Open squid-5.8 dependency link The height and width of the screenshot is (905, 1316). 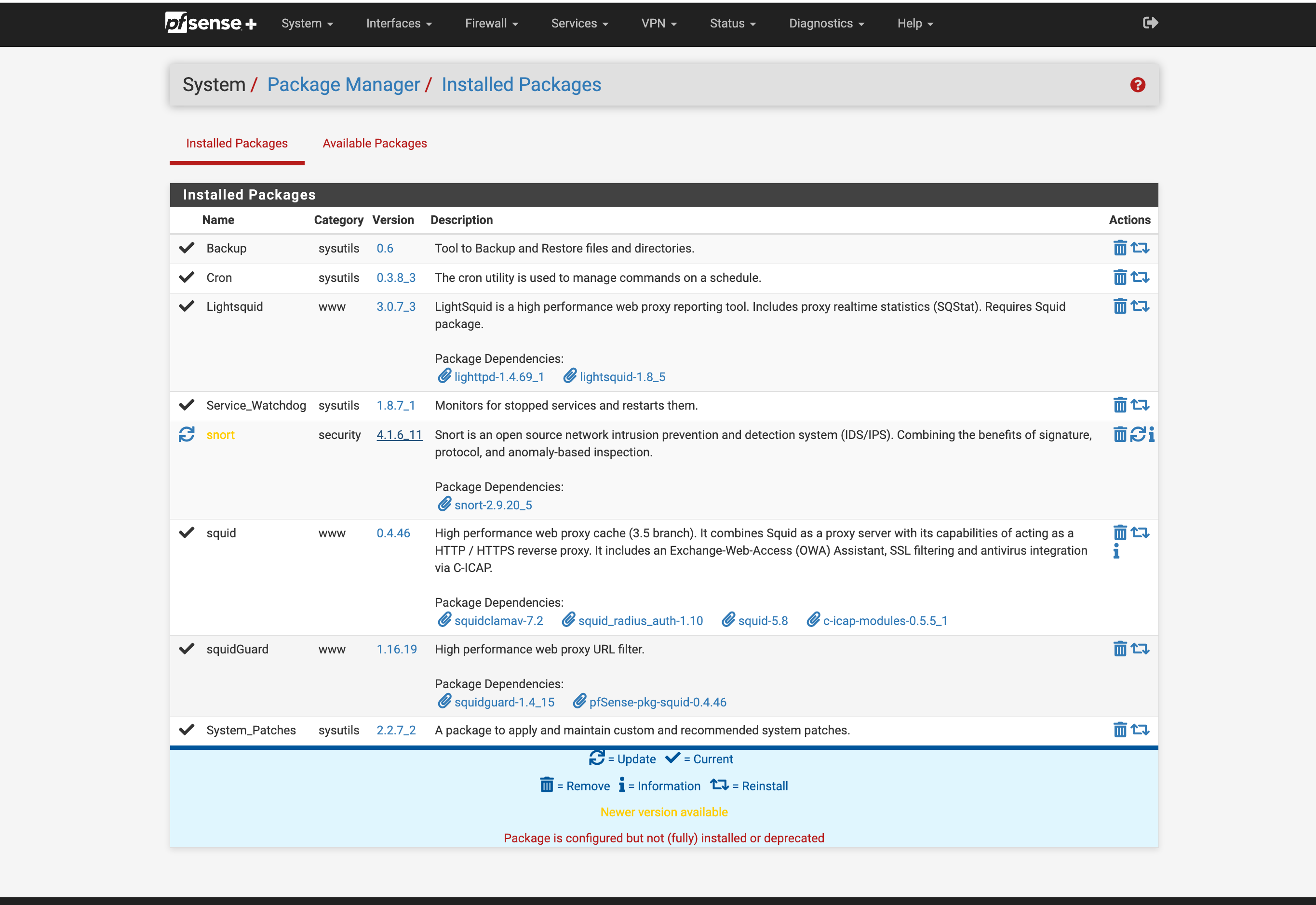coord(763,621)
